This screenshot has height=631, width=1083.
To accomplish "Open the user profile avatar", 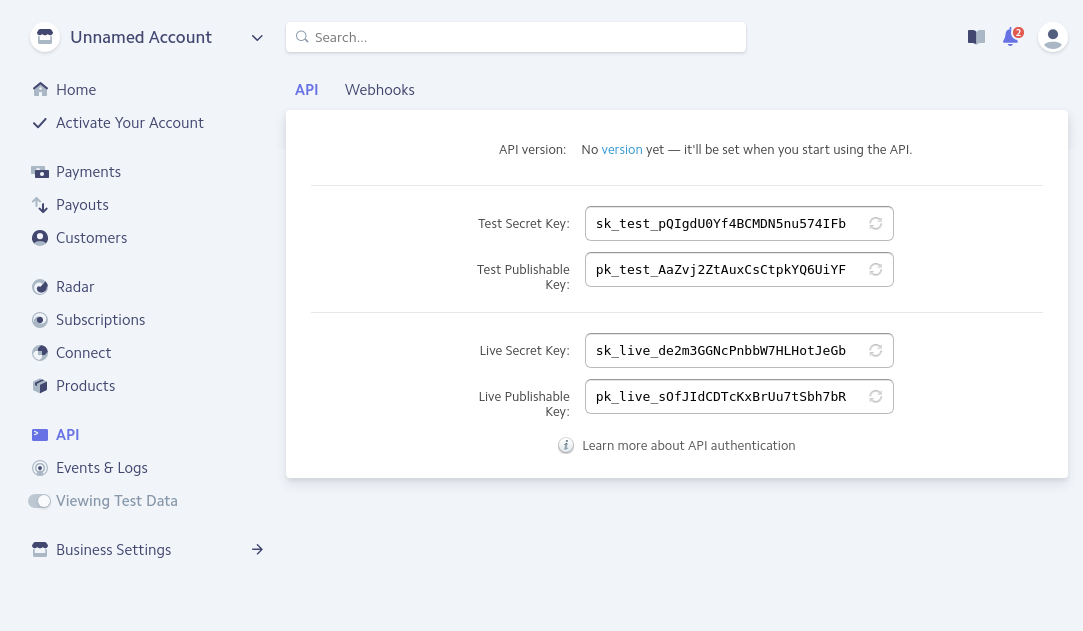I will point(1052,37).
